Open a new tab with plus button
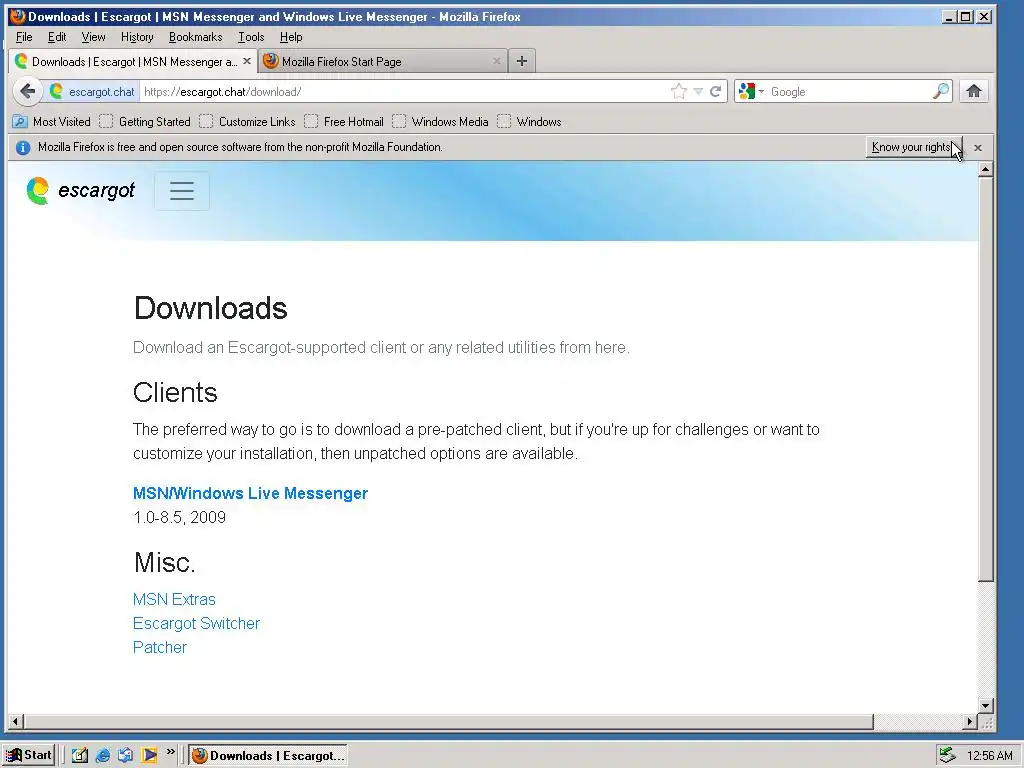The width and height of the screenshot is (1024, 768). pos(521,61)
